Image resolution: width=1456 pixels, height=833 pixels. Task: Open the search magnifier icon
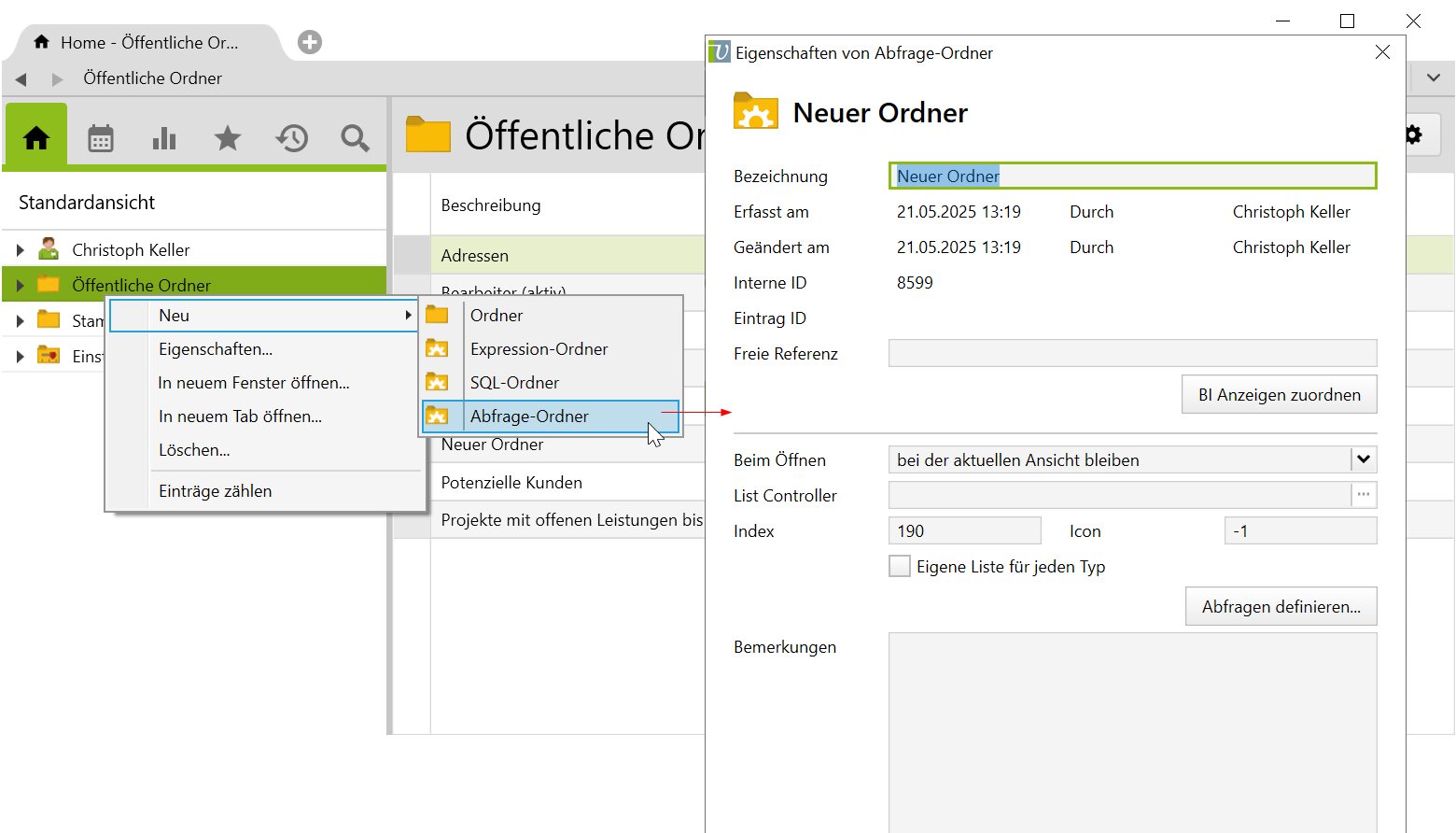tap(355, 138)
